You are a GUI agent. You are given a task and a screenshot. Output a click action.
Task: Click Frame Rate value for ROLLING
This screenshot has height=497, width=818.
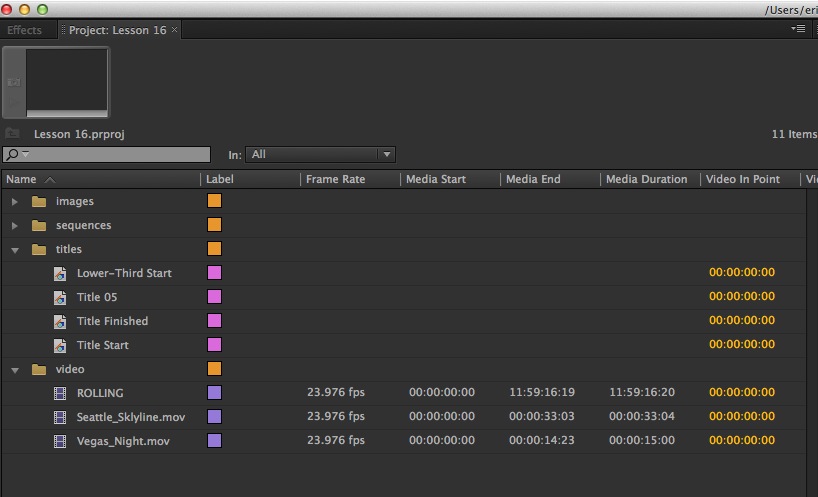[336, 392]
